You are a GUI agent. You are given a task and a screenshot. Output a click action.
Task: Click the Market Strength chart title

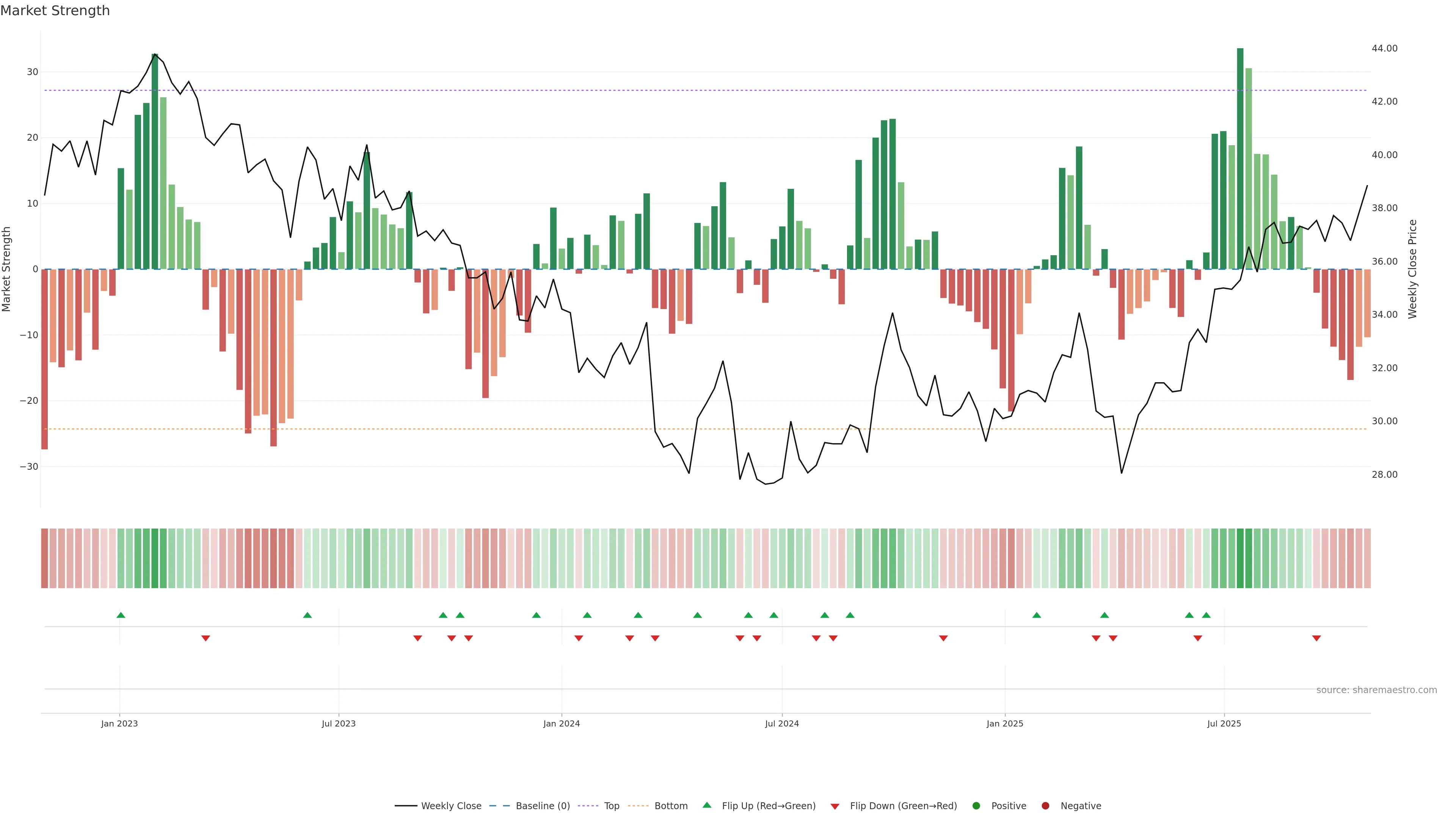pos(55,11)
